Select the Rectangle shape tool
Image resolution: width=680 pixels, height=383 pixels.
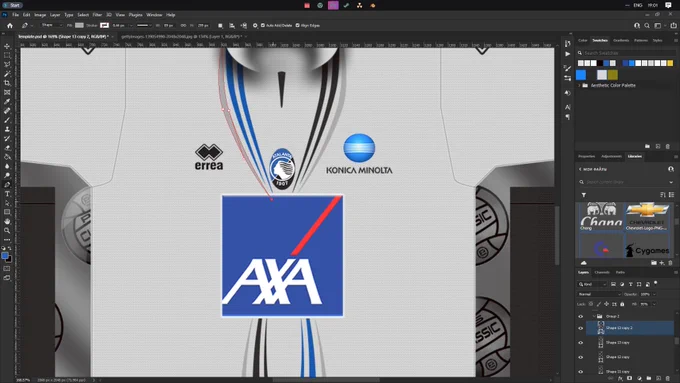[7, 212]
